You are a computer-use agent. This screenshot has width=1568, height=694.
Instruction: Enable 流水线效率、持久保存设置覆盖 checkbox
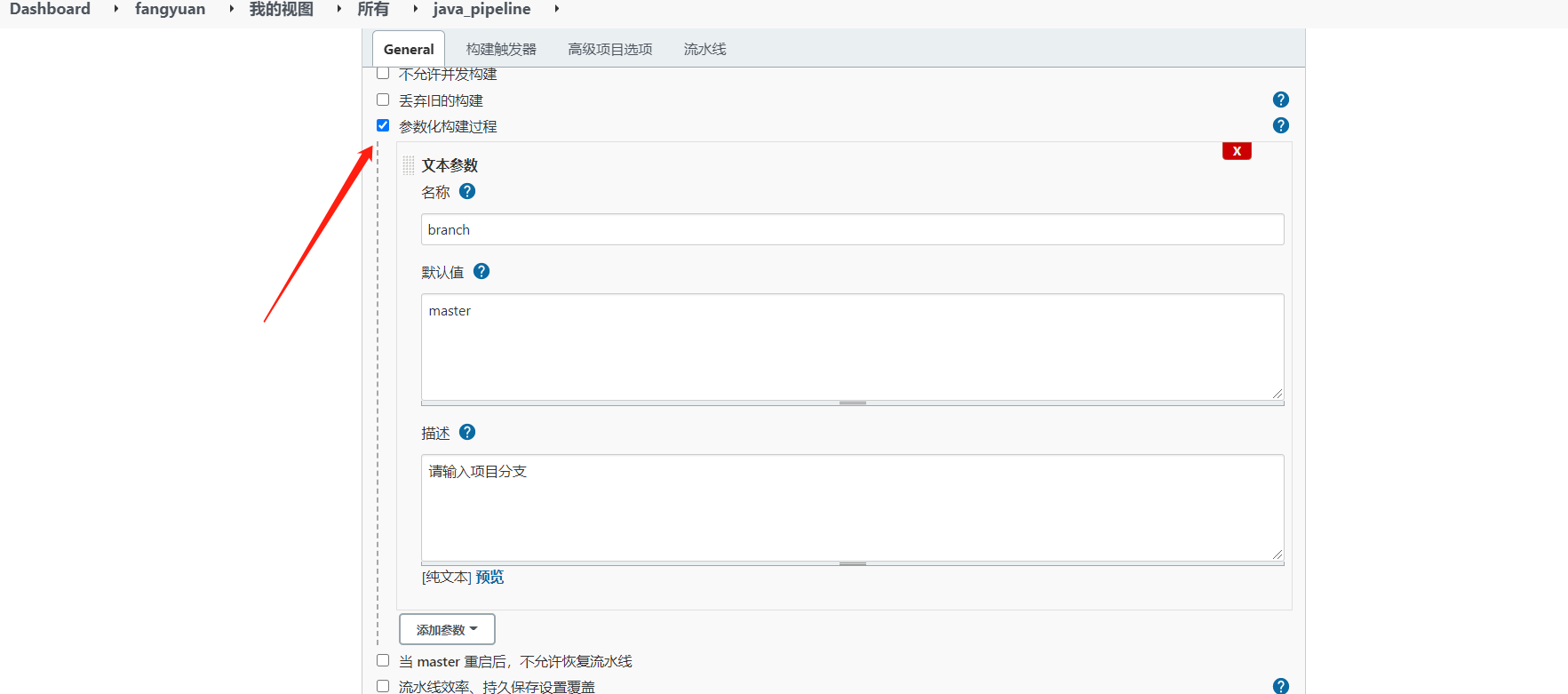(383, 686)
